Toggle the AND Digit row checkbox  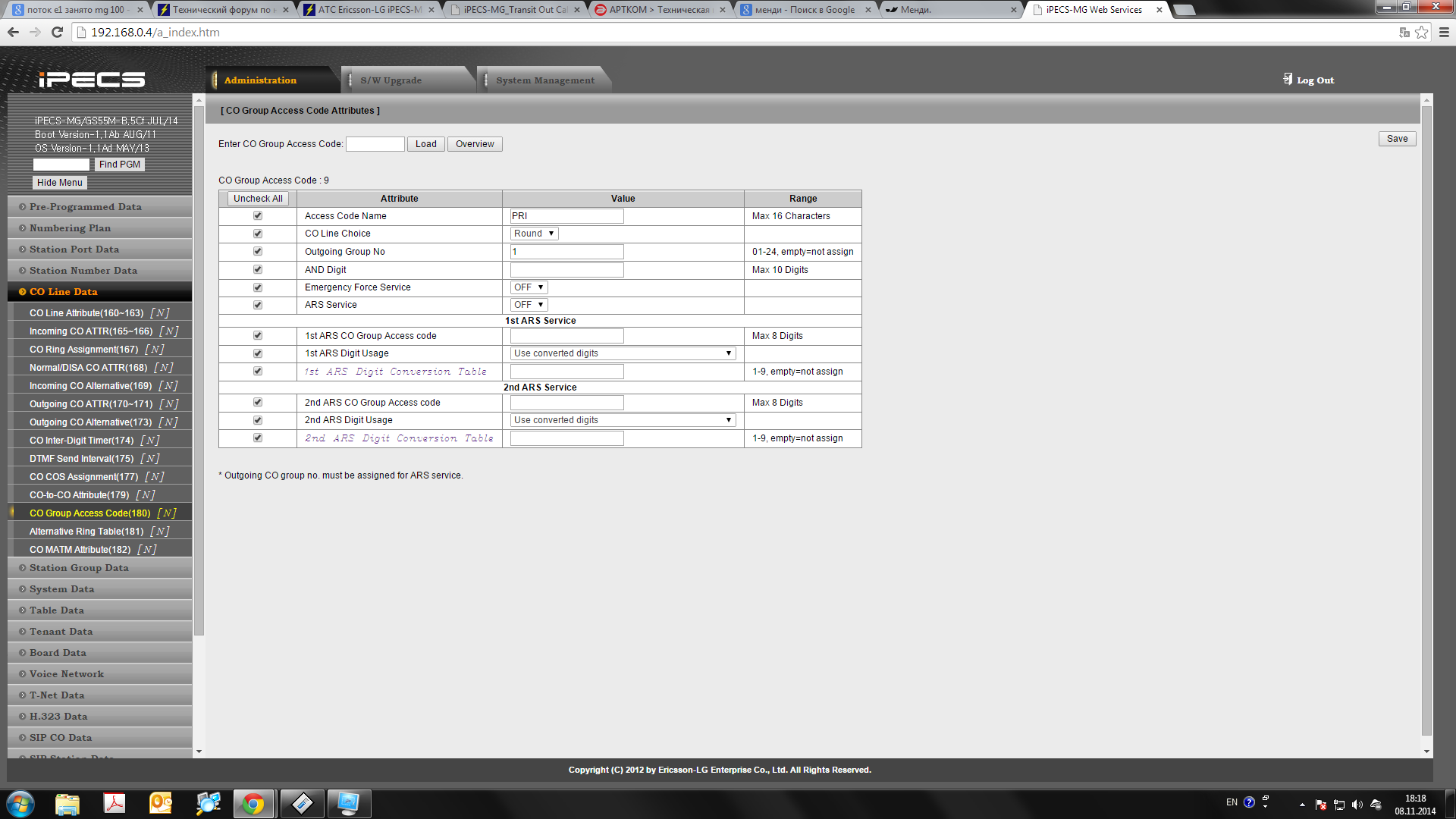point(258,270)
